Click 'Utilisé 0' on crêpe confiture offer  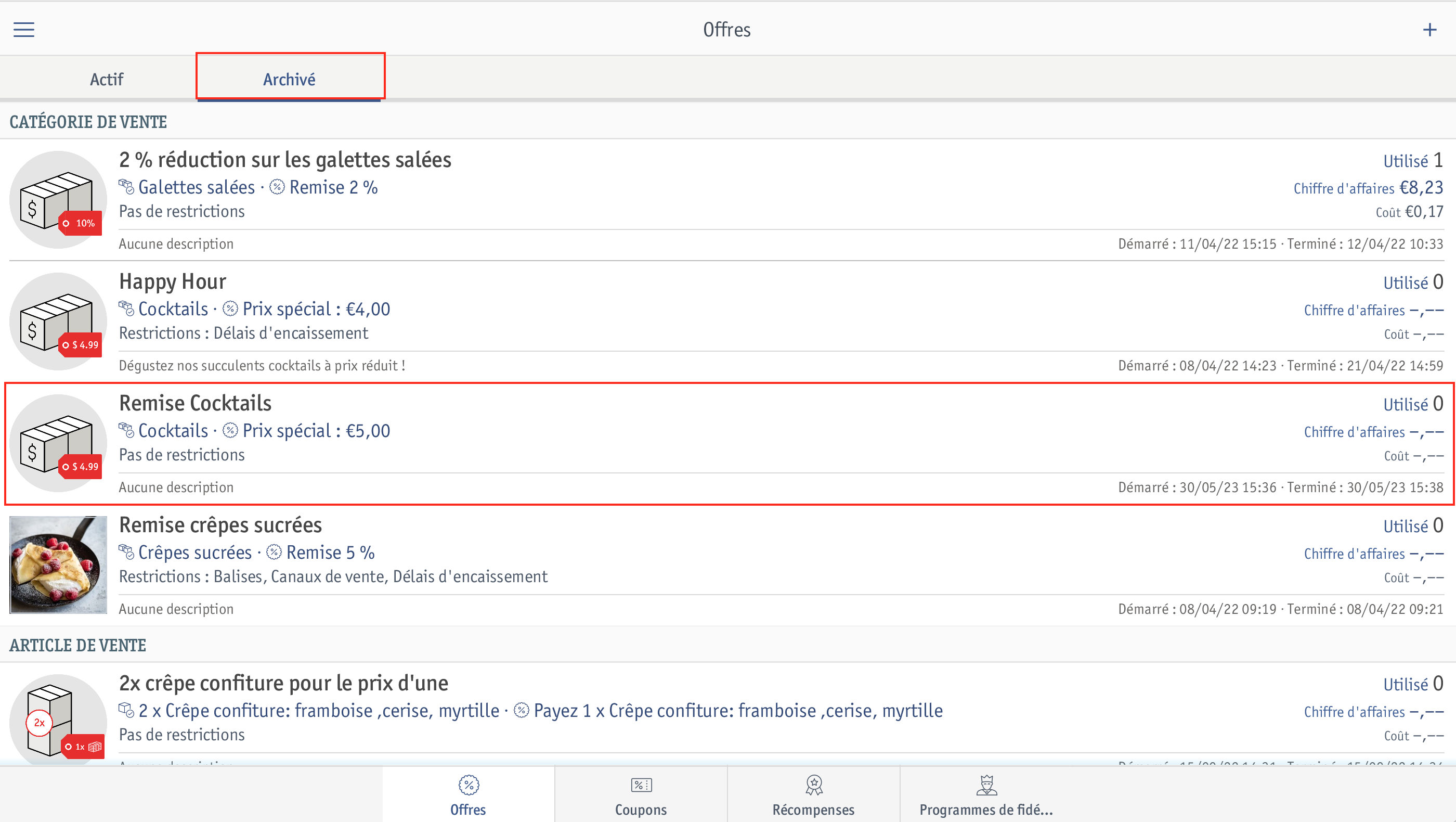coord(1413,684)
